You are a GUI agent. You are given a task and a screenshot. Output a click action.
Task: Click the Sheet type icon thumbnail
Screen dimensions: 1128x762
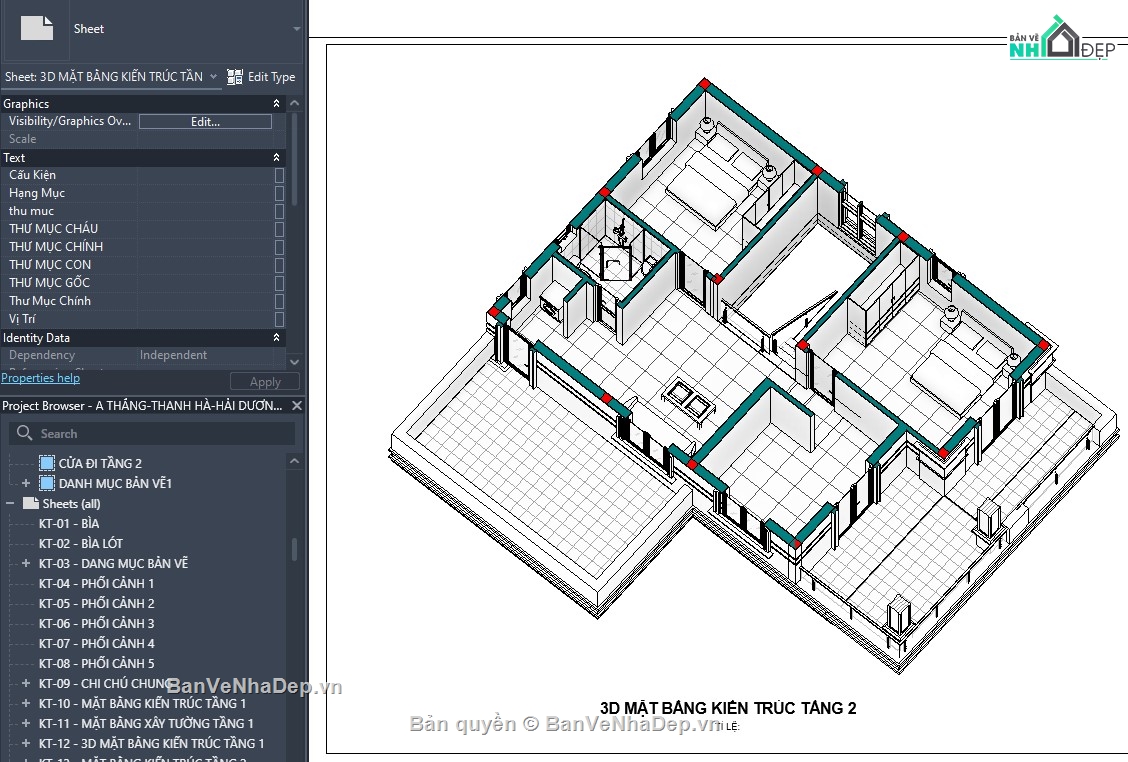coord(37,29)
